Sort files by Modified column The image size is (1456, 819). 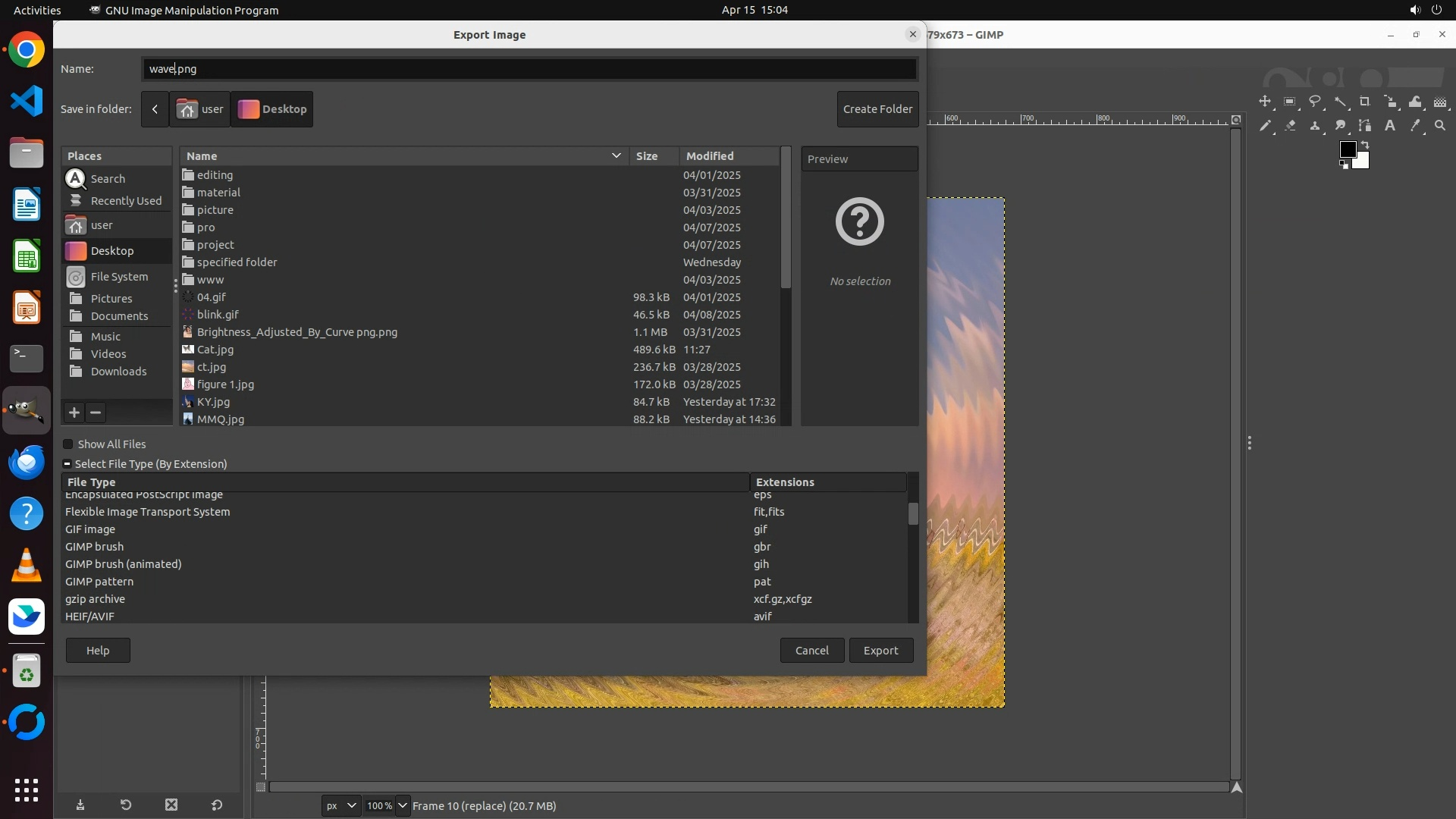(x=710, y=156)
